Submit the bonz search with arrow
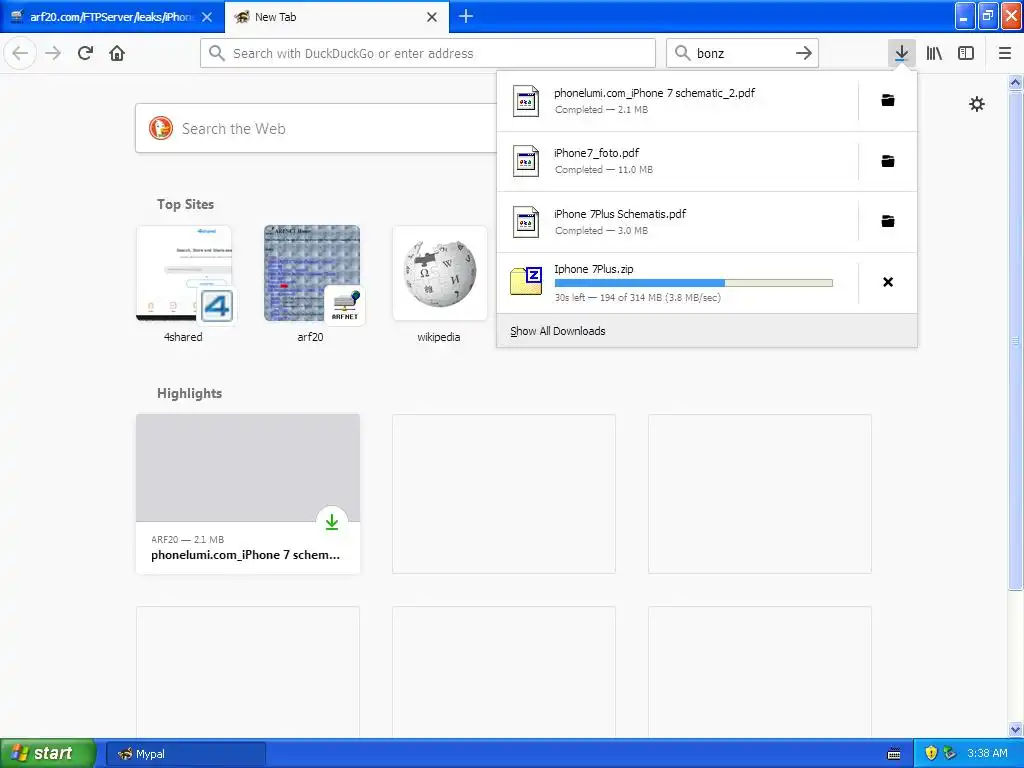Screen dimensions: 1024x768 pyautogui.click(x=804, y=53)
